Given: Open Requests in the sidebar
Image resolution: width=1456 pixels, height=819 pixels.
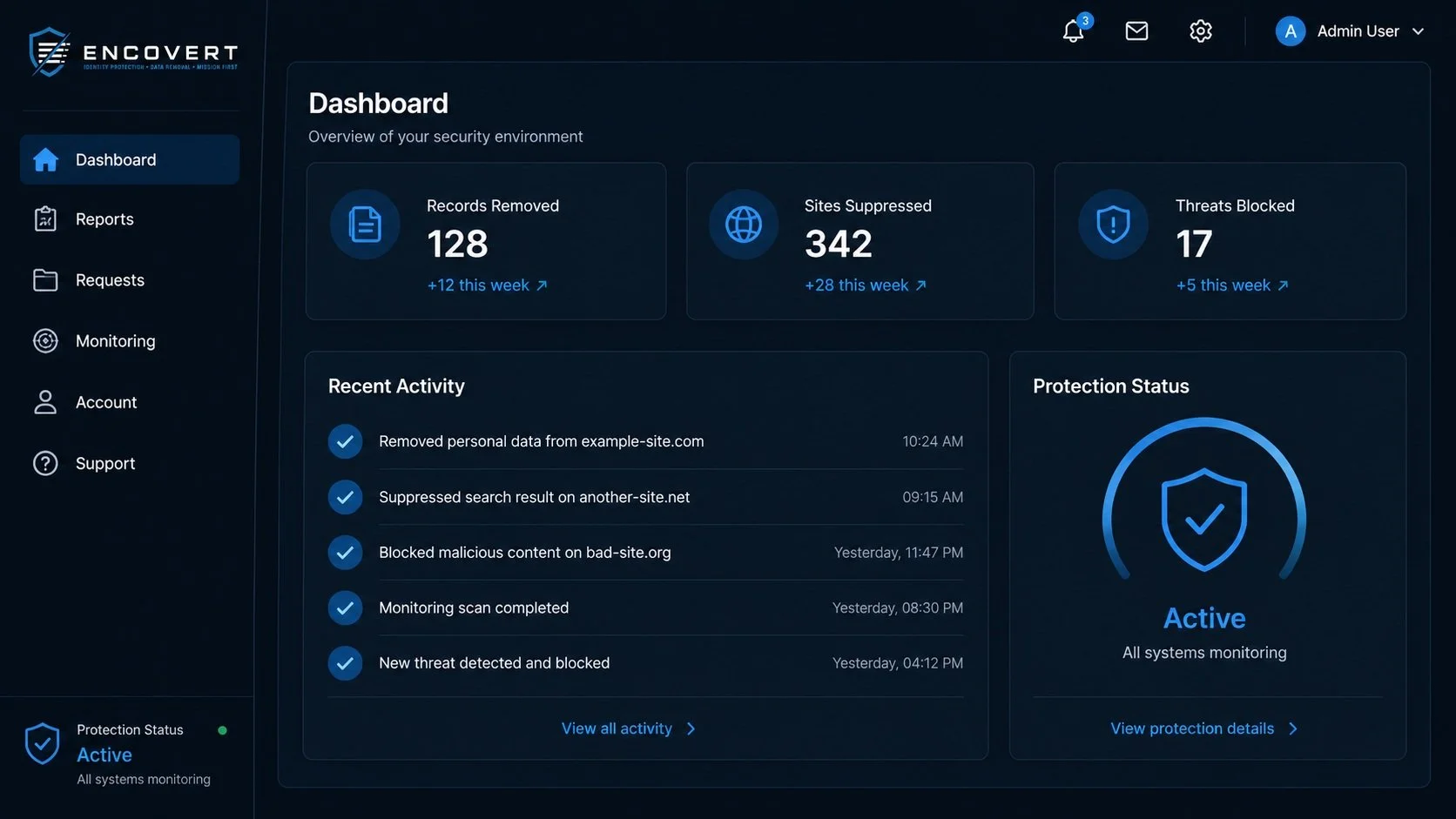Looking at the screenshot, I should coord(130,280).
